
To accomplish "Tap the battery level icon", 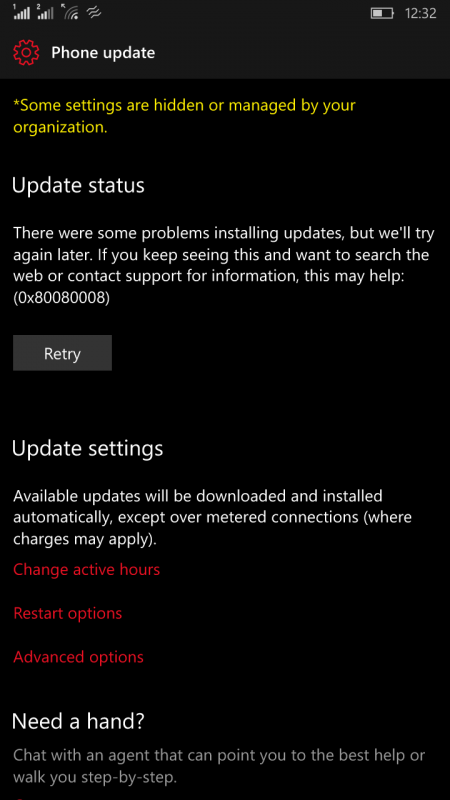I will pyautogui.click(x=382, y=13).
